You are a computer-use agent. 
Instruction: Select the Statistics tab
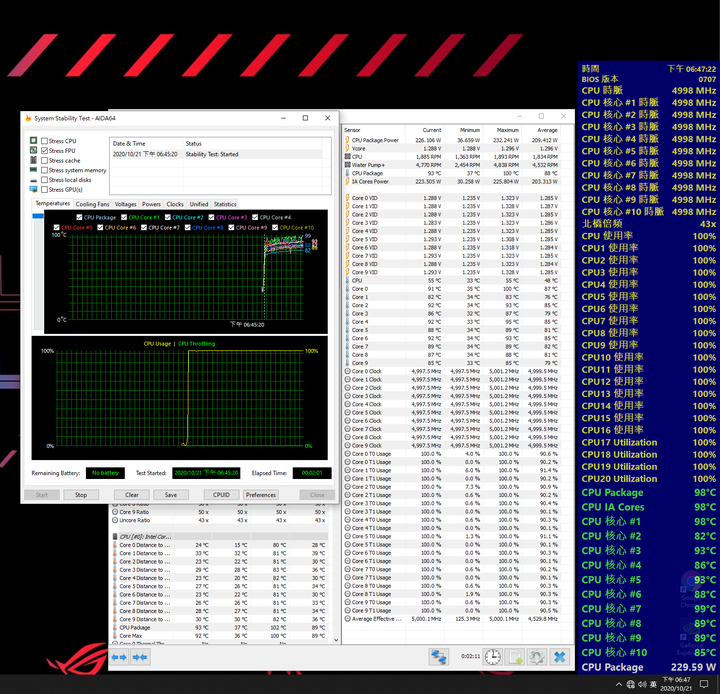pos(225,204)
